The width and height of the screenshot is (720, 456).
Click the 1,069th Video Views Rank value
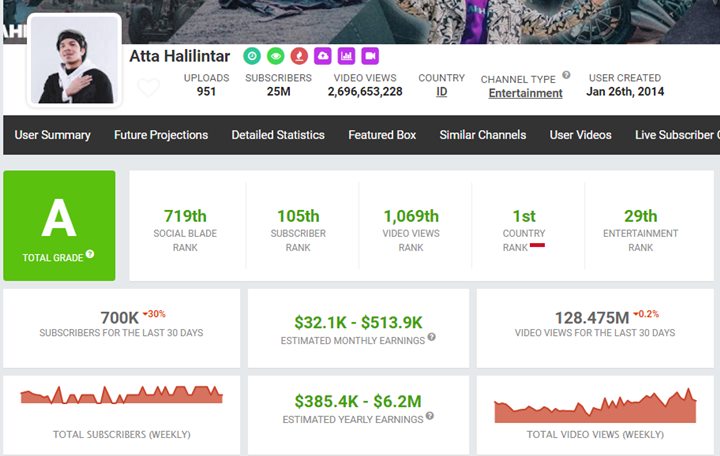(411, 216)
